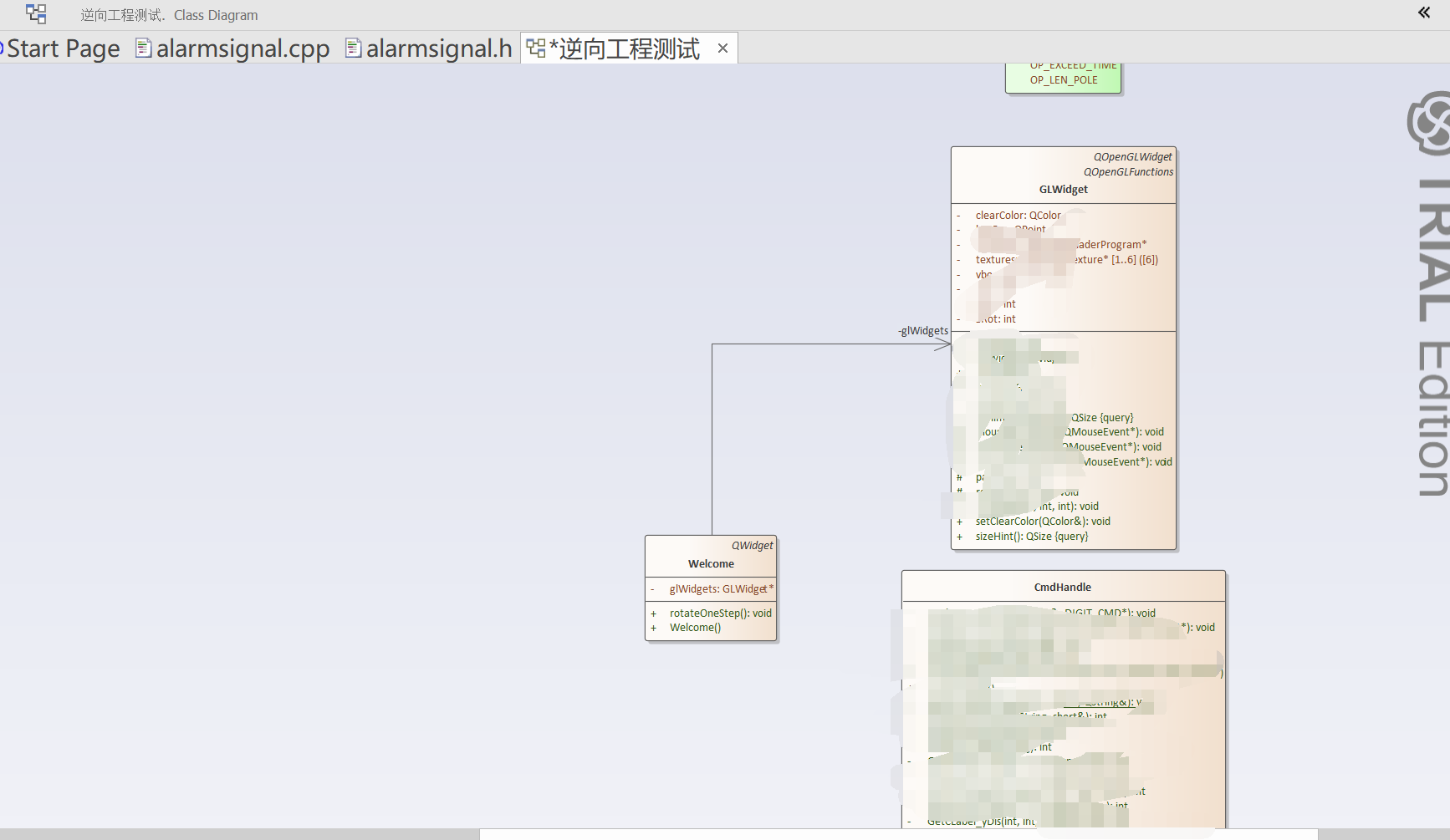
Task: Click the QOpenGLWidget parent class label
Action: tap(1133, 157)
